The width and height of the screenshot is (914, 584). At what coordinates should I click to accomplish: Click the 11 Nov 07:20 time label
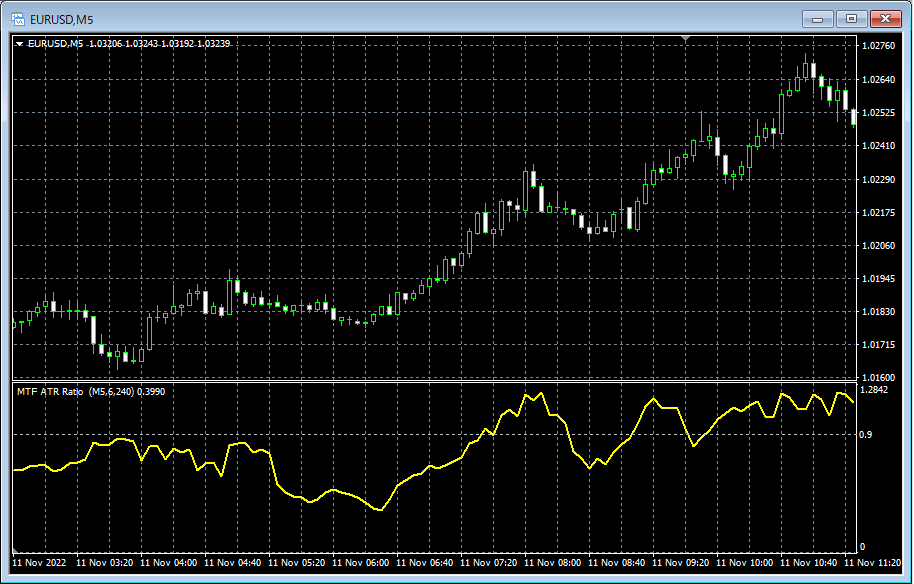tap(488, 563)
